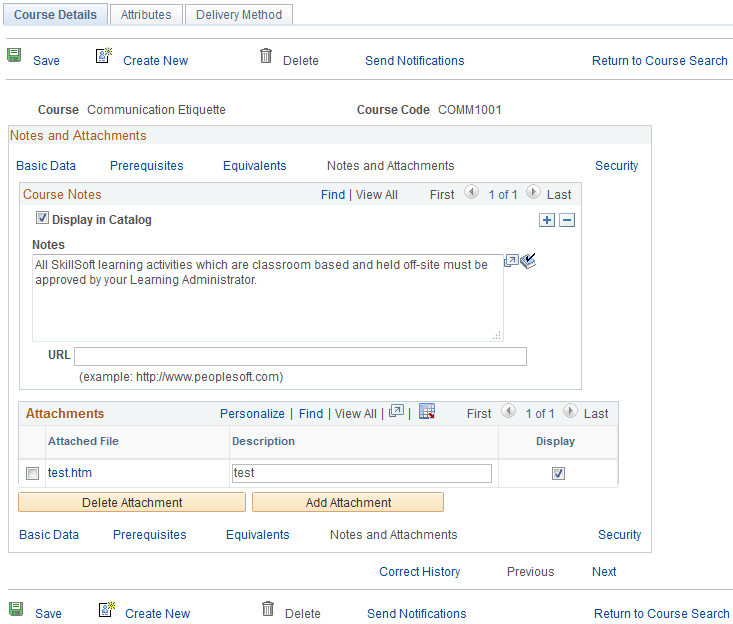Click the top Save disk icon
This screenshot has width=733, height=624.
click(15, 58)
